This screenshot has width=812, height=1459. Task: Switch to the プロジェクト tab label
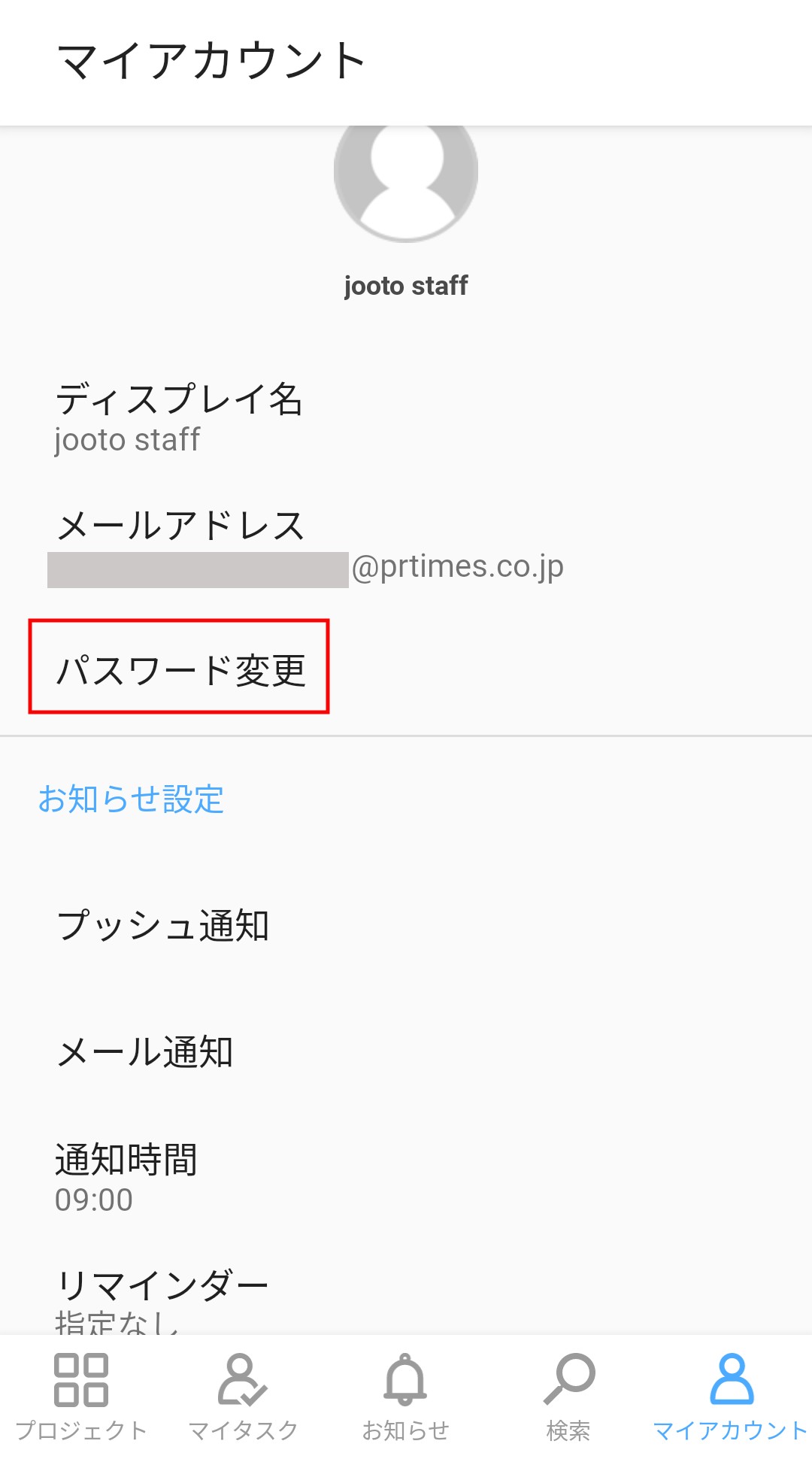tap(81, 1430)
